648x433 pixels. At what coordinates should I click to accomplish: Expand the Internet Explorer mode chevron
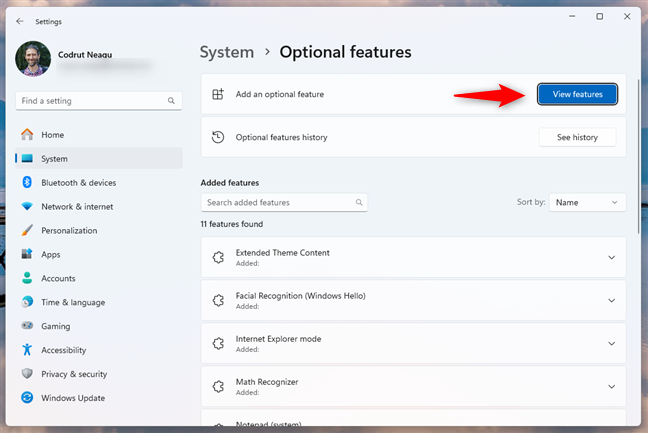[612, 343]
